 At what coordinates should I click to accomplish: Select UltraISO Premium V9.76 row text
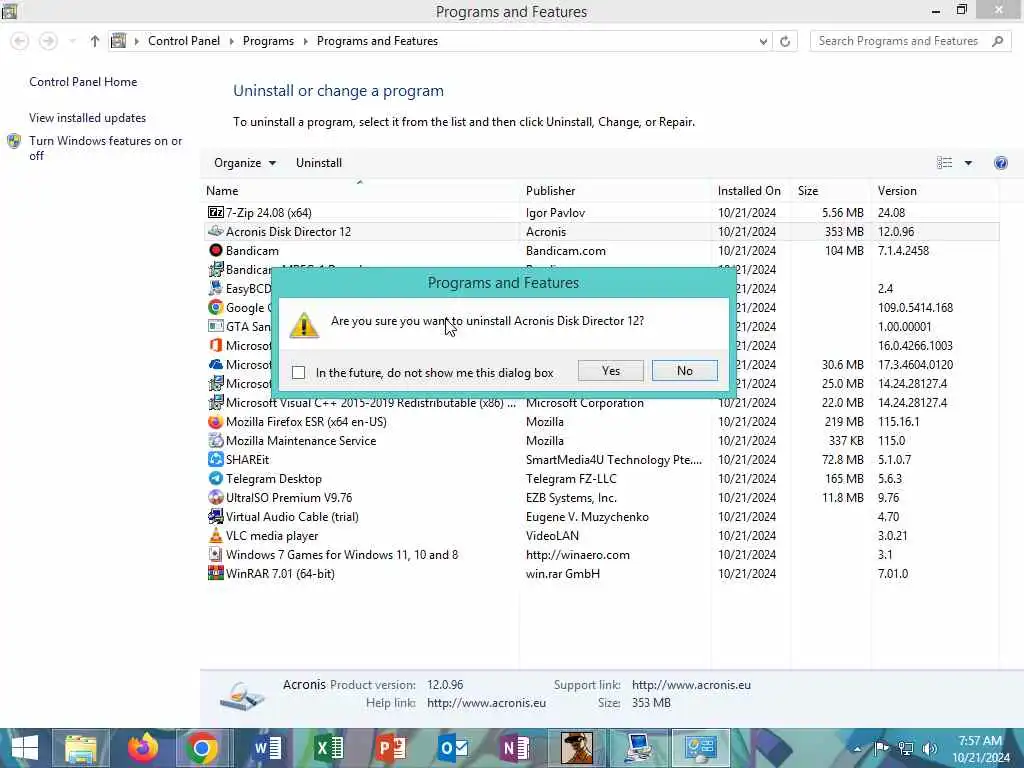point(289,497)
